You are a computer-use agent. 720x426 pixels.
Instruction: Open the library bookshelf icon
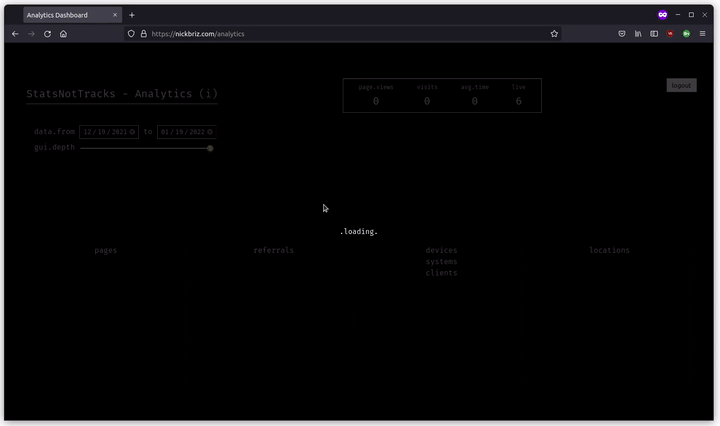(x=638, y=34)
